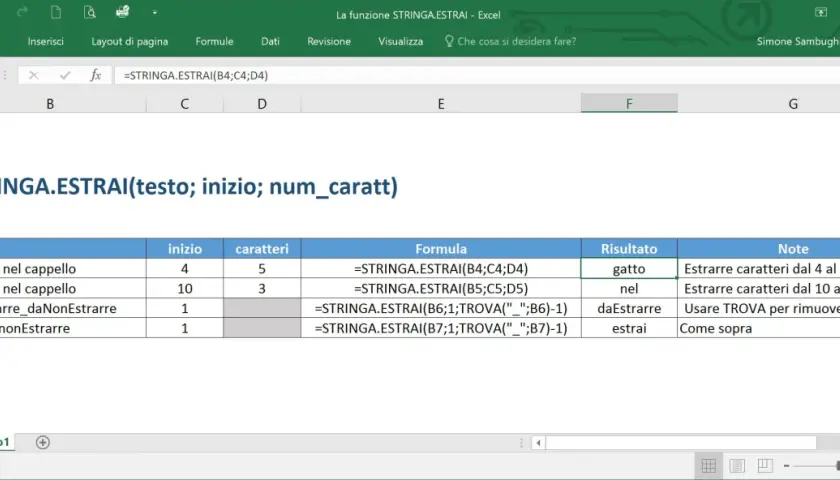Select the cell 'rre_daNonEstrarre'
Image resolution: width=840 pixels, height=480 pixels.
(73, 308)
